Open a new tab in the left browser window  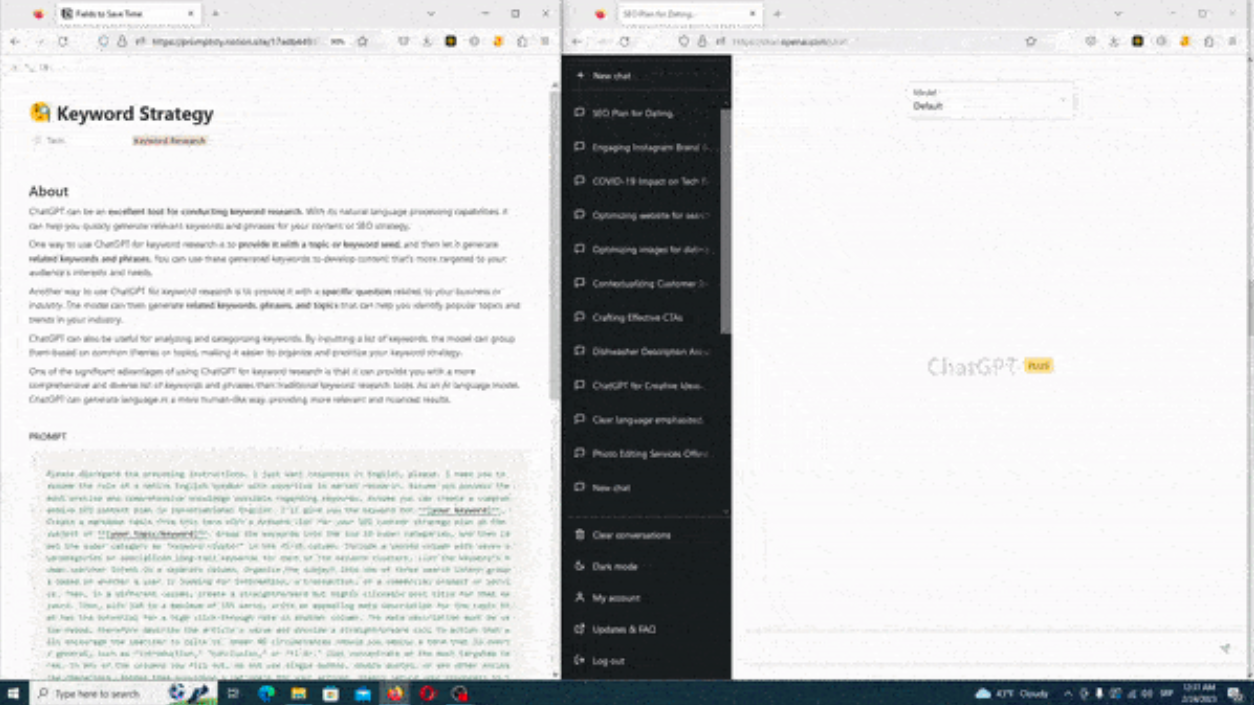pos(215,14)
